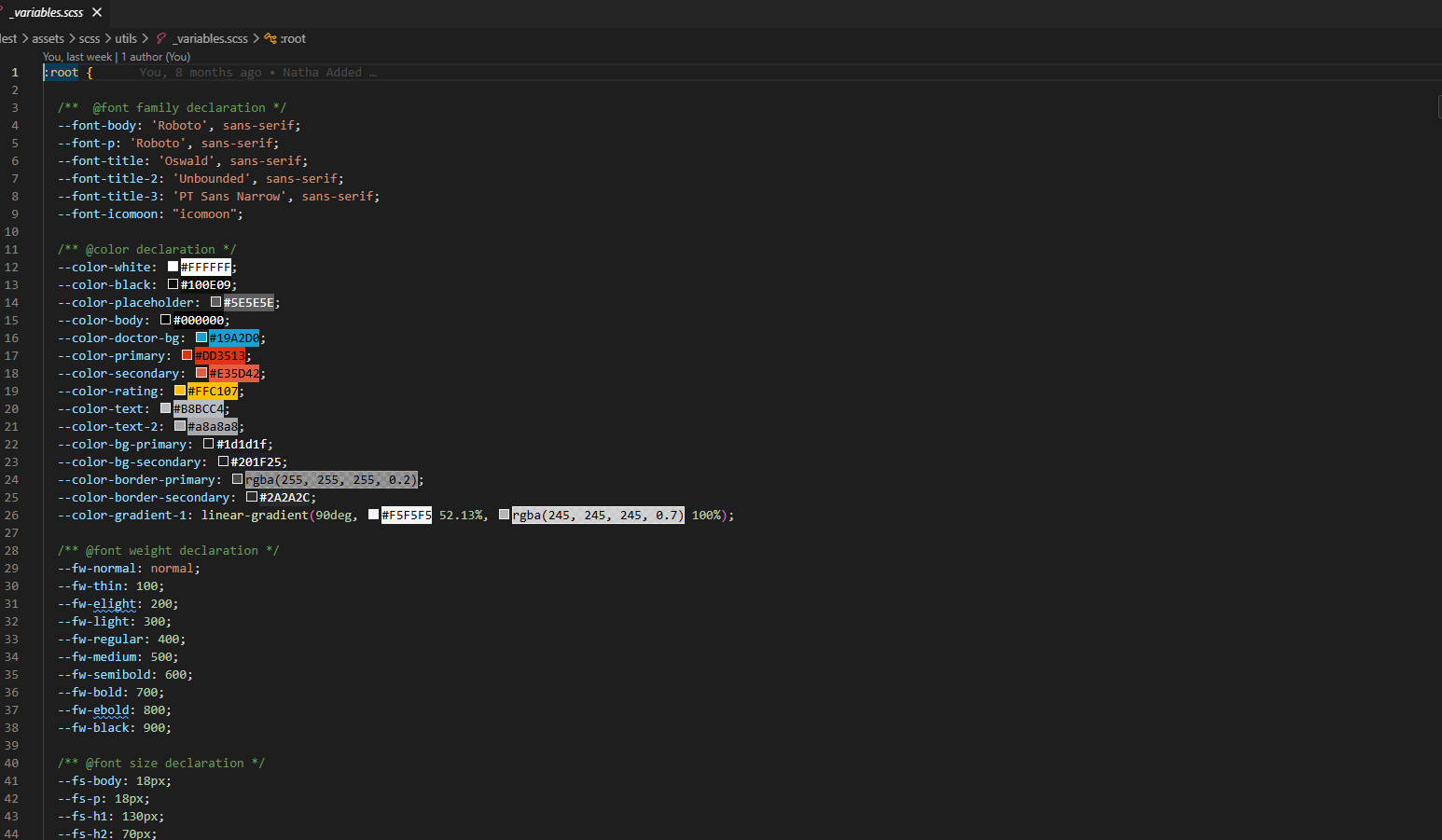Click the --color-doctor-bg property name

(x=118, y=337)
